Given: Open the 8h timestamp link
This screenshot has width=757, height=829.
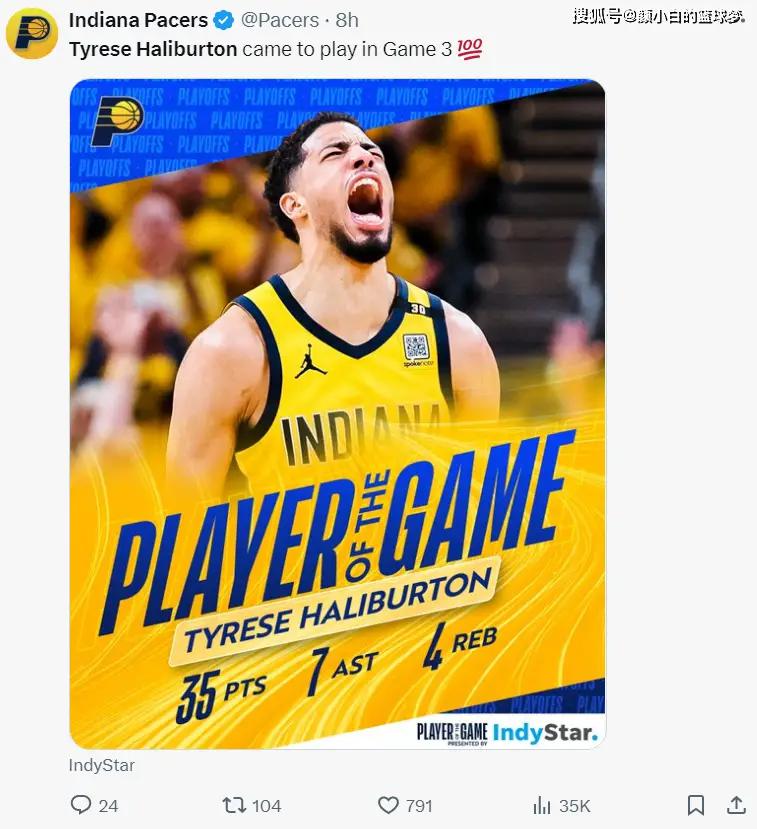Looking at the screenshot, I should (347, 20).
